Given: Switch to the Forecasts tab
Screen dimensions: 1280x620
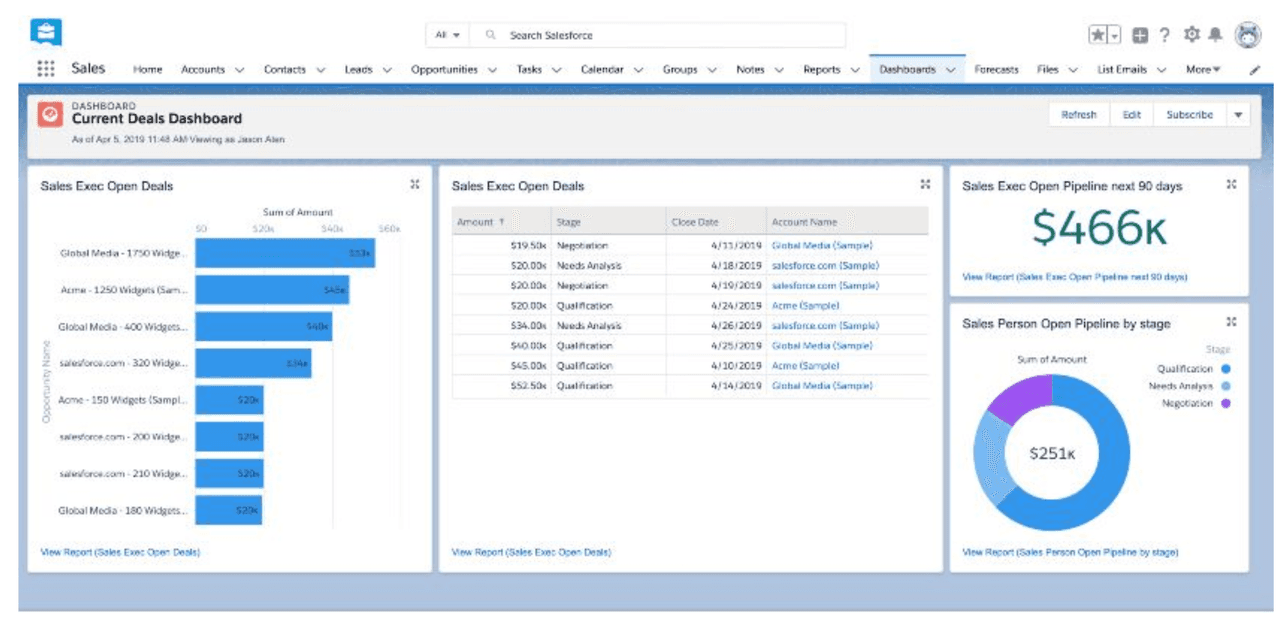Looking at the screenshot, I should click(996, 70).
